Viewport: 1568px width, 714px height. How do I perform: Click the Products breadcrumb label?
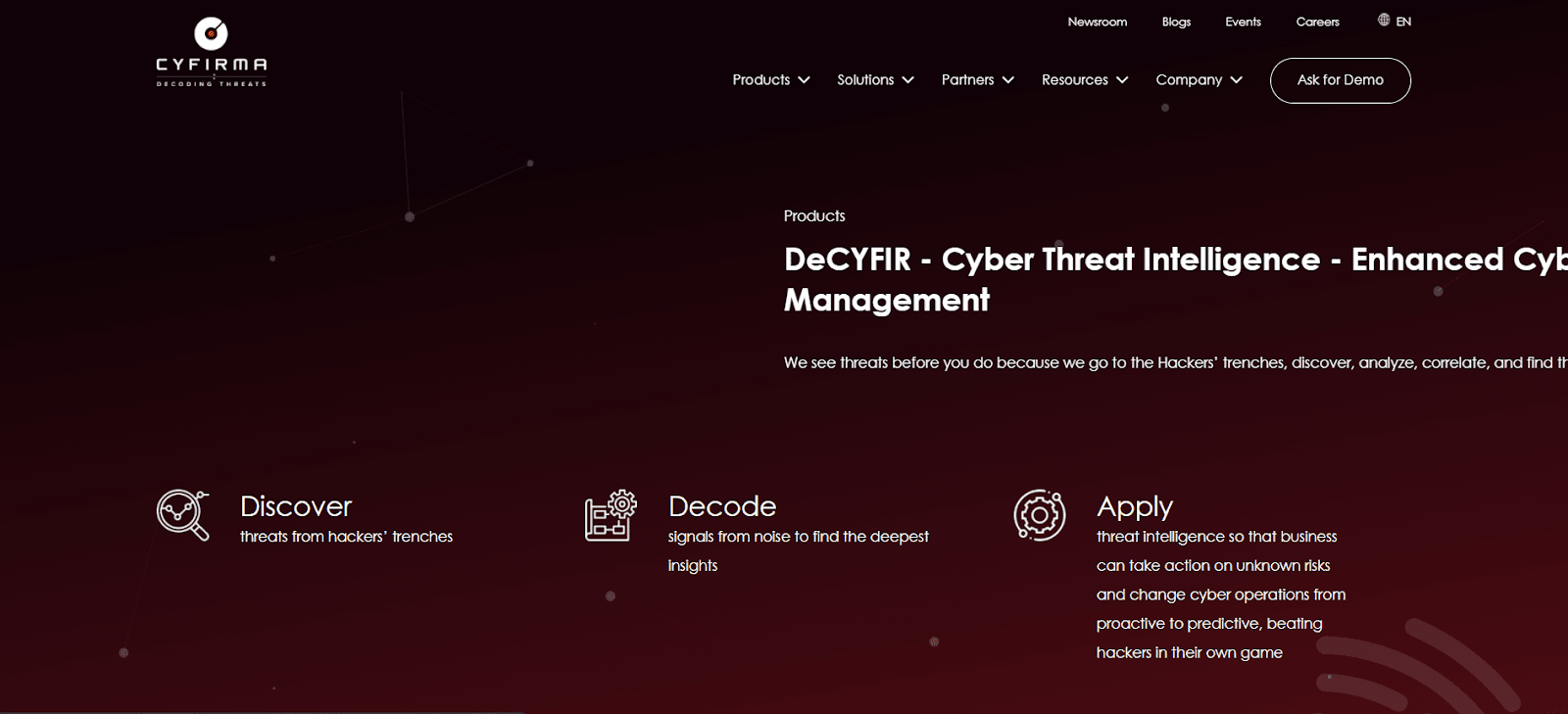[814, 215]
